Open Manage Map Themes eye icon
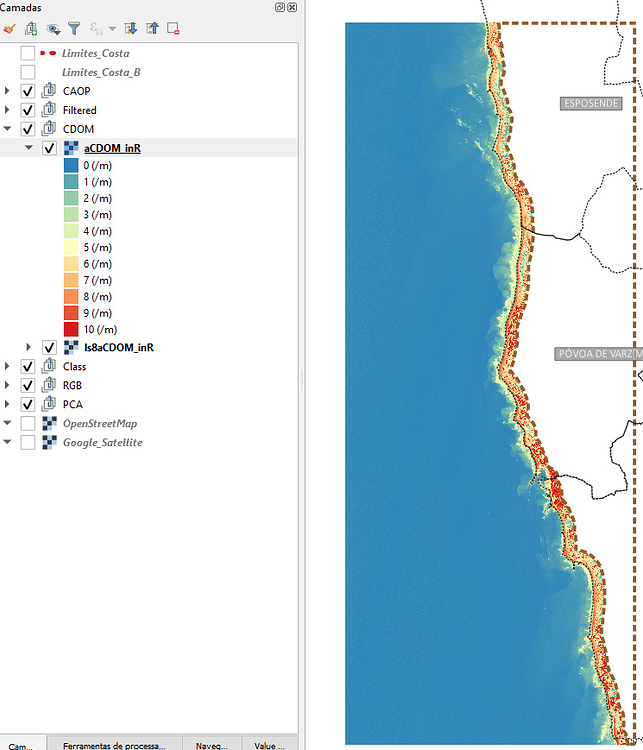Image resolution: width=643 pixels, height=750 pixels. (x=53, y=29)
